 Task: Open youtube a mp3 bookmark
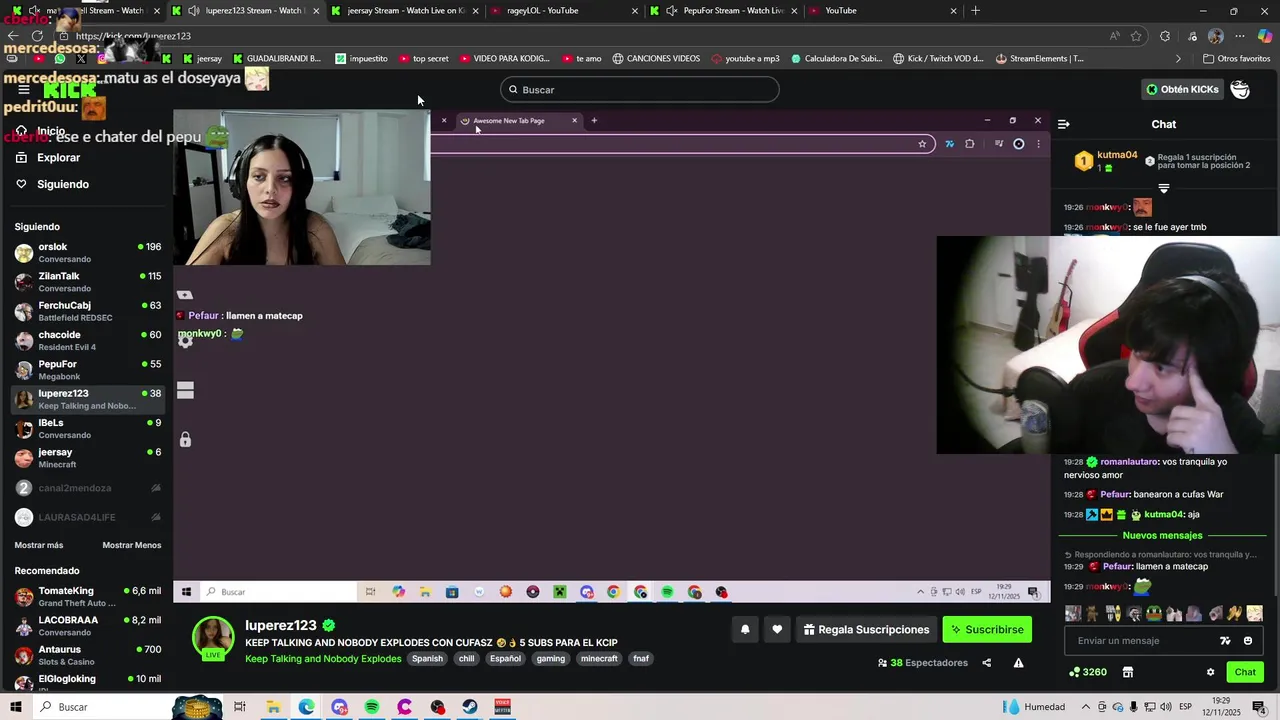[x=745, y=59]
